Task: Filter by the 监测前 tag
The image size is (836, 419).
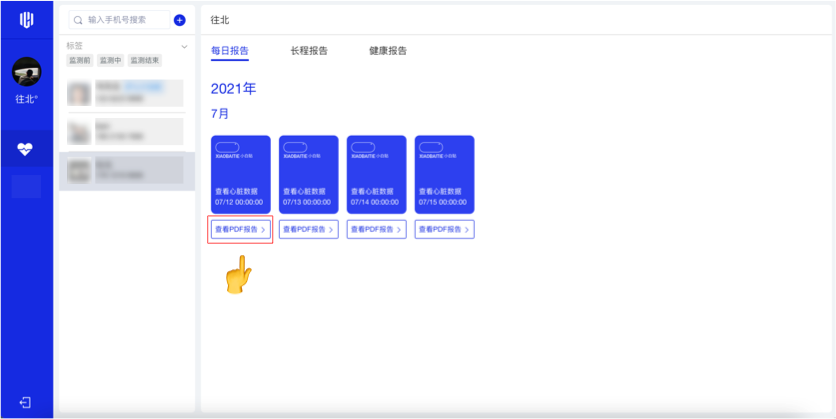Action: click(79, 60)
